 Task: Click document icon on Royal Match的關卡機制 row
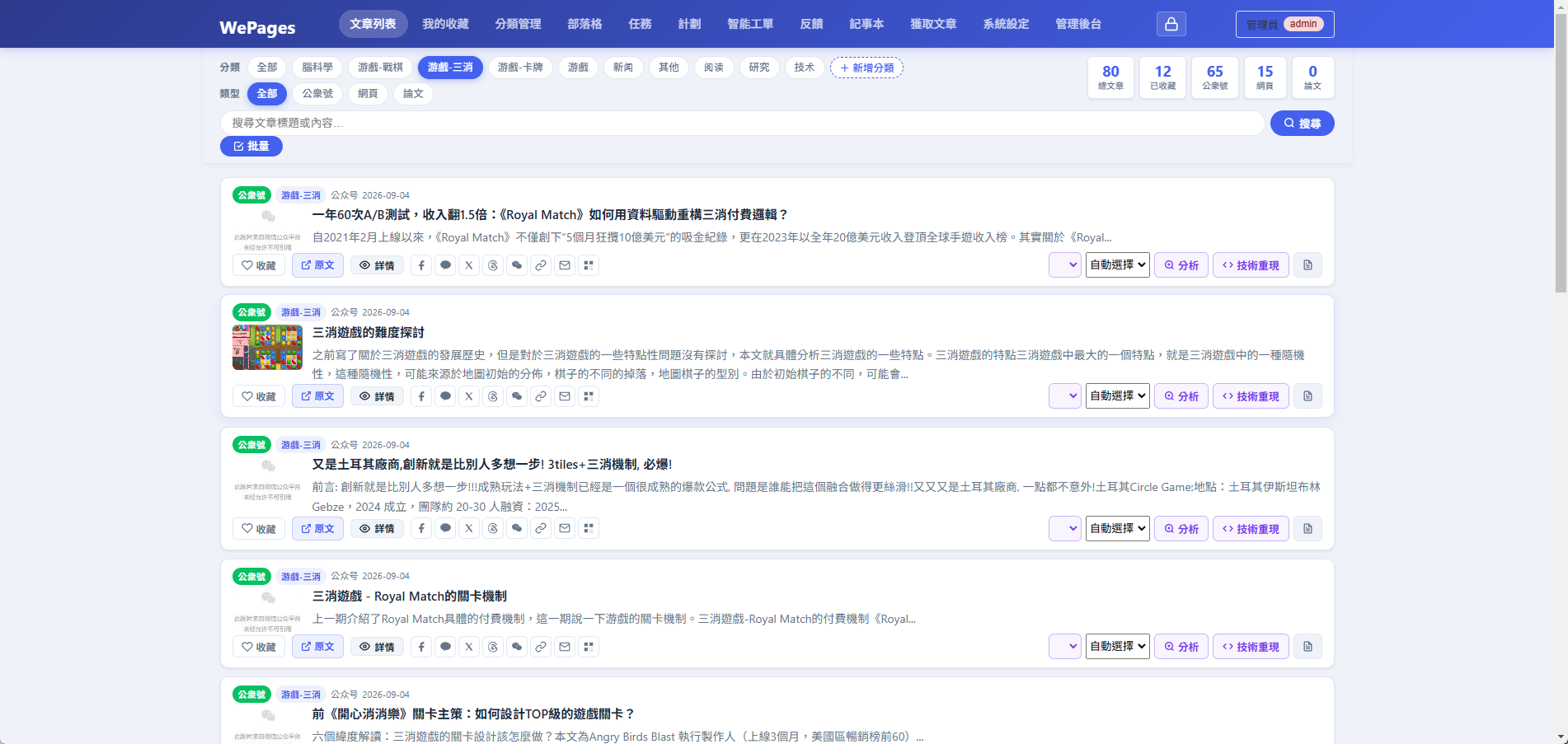click(1307, 647)
